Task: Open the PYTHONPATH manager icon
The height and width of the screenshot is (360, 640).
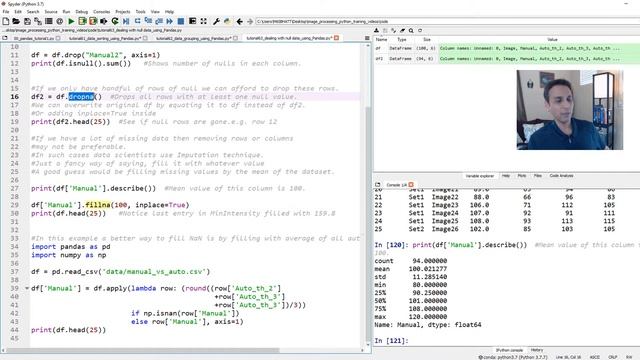Action: (227, 21)
